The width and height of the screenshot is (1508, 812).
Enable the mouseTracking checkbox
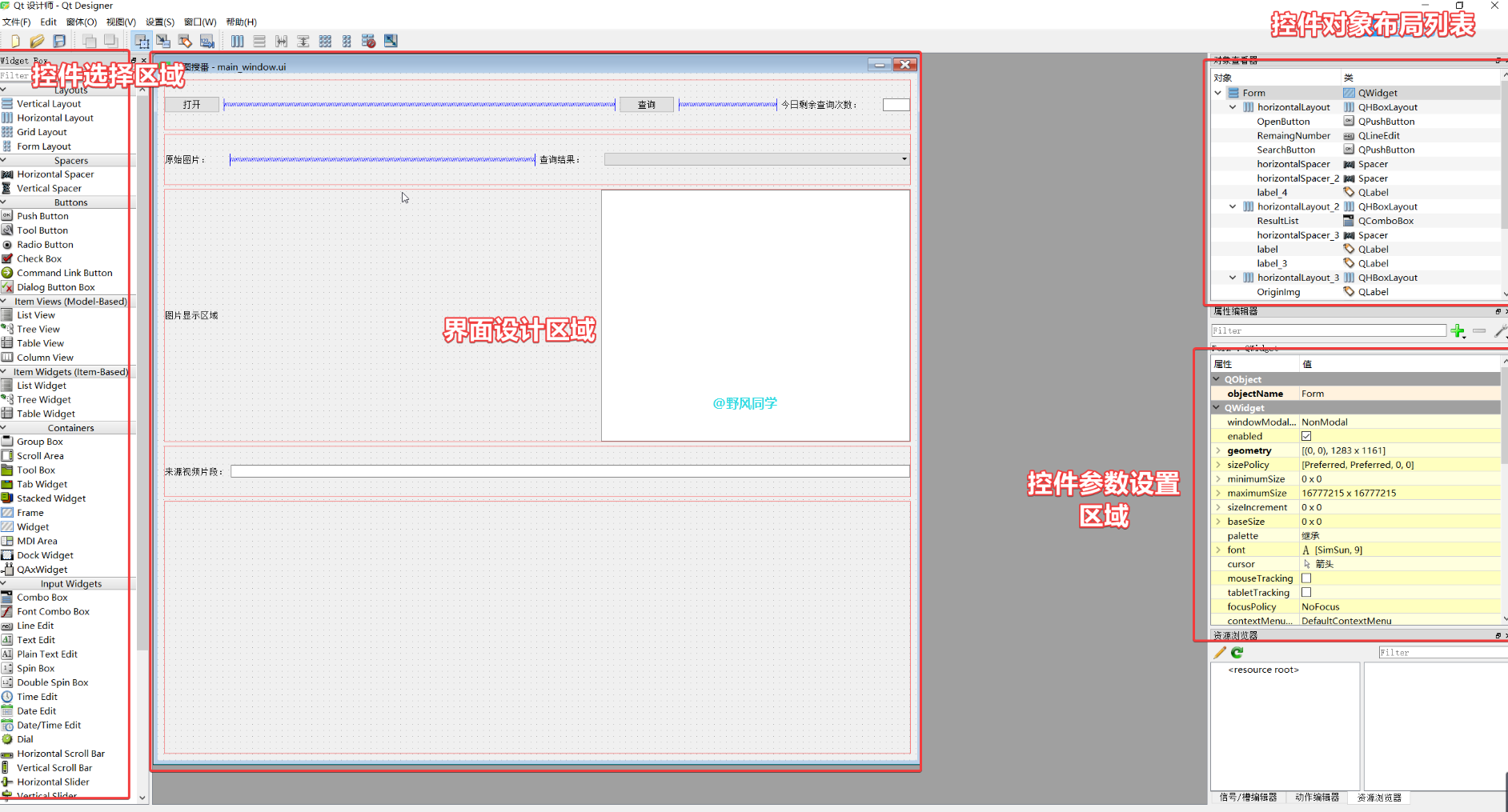(x=1306, y=578)
